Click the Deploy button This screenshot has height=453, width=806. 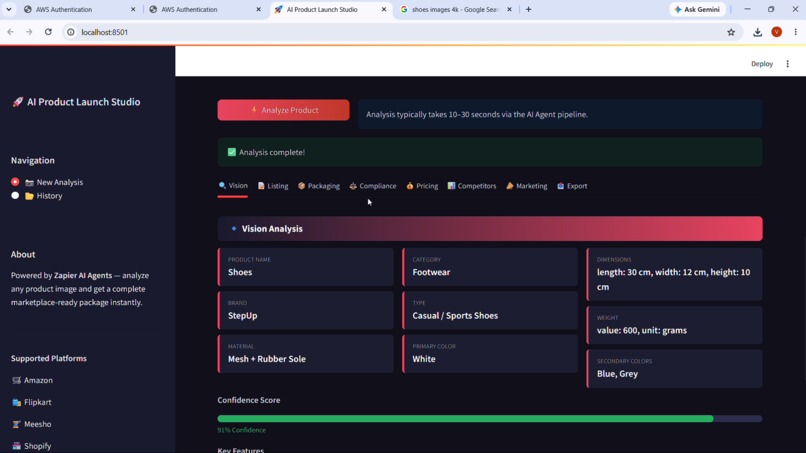(x=762, y=64)
